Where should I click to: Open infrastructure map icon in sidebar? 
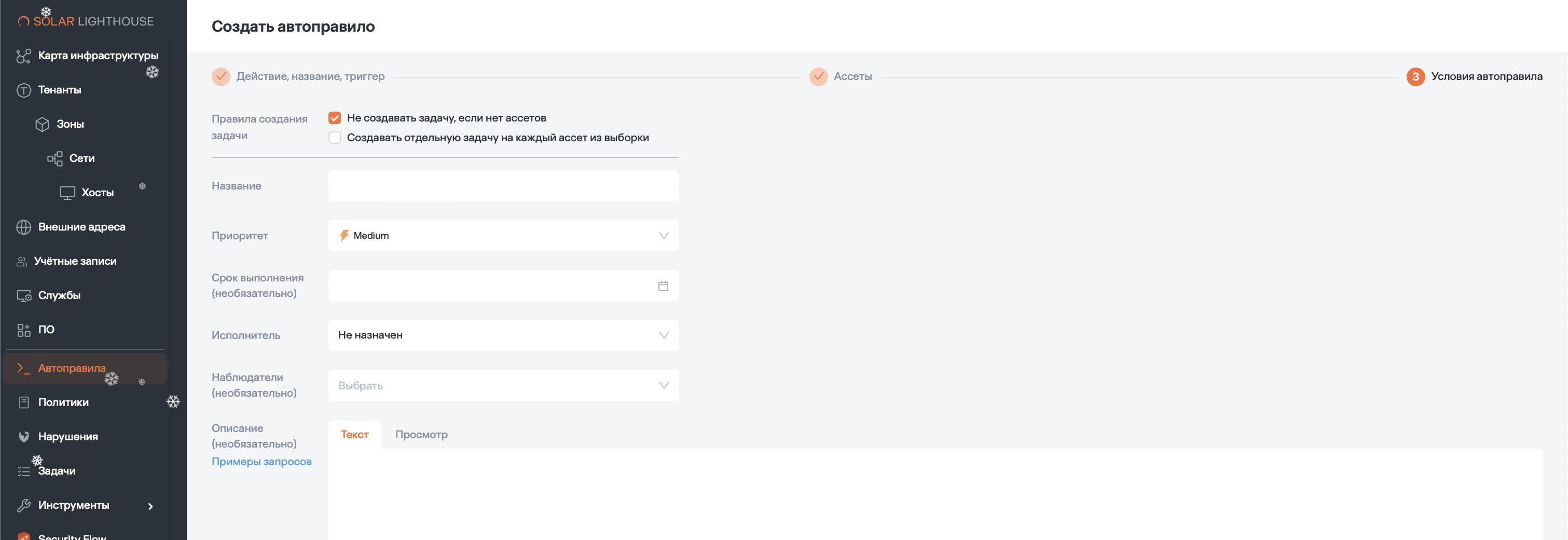coord(23,56)
